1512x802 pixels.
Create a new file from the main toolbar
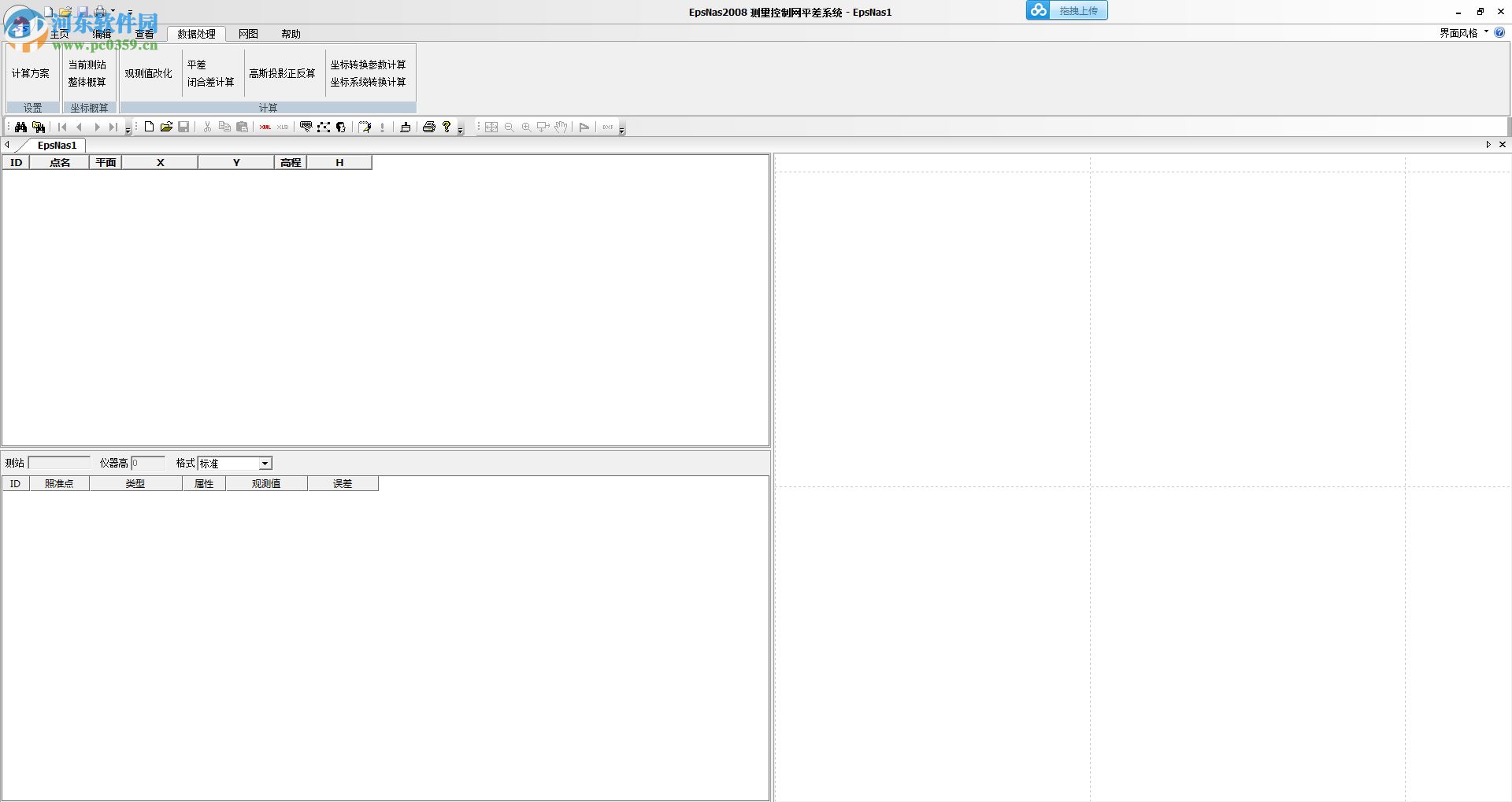(149, 127)
